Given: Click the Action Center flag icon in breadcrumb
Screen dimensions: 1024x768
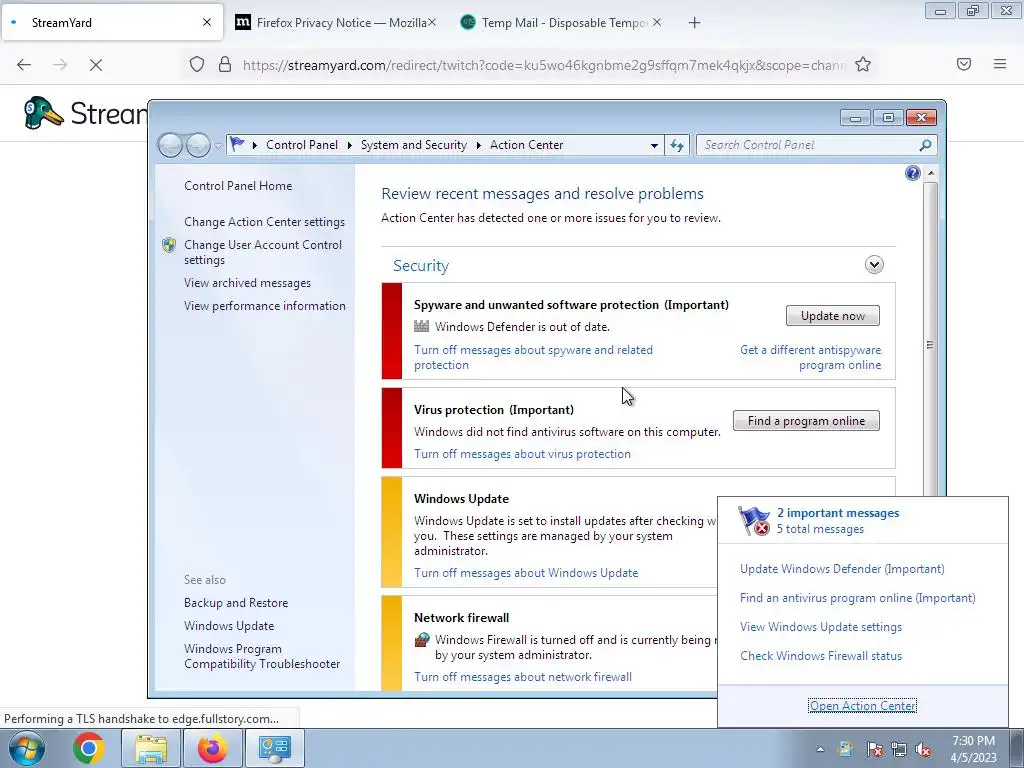Looking at the screenshot, I should pyautogui.click(x=237, y=144).
